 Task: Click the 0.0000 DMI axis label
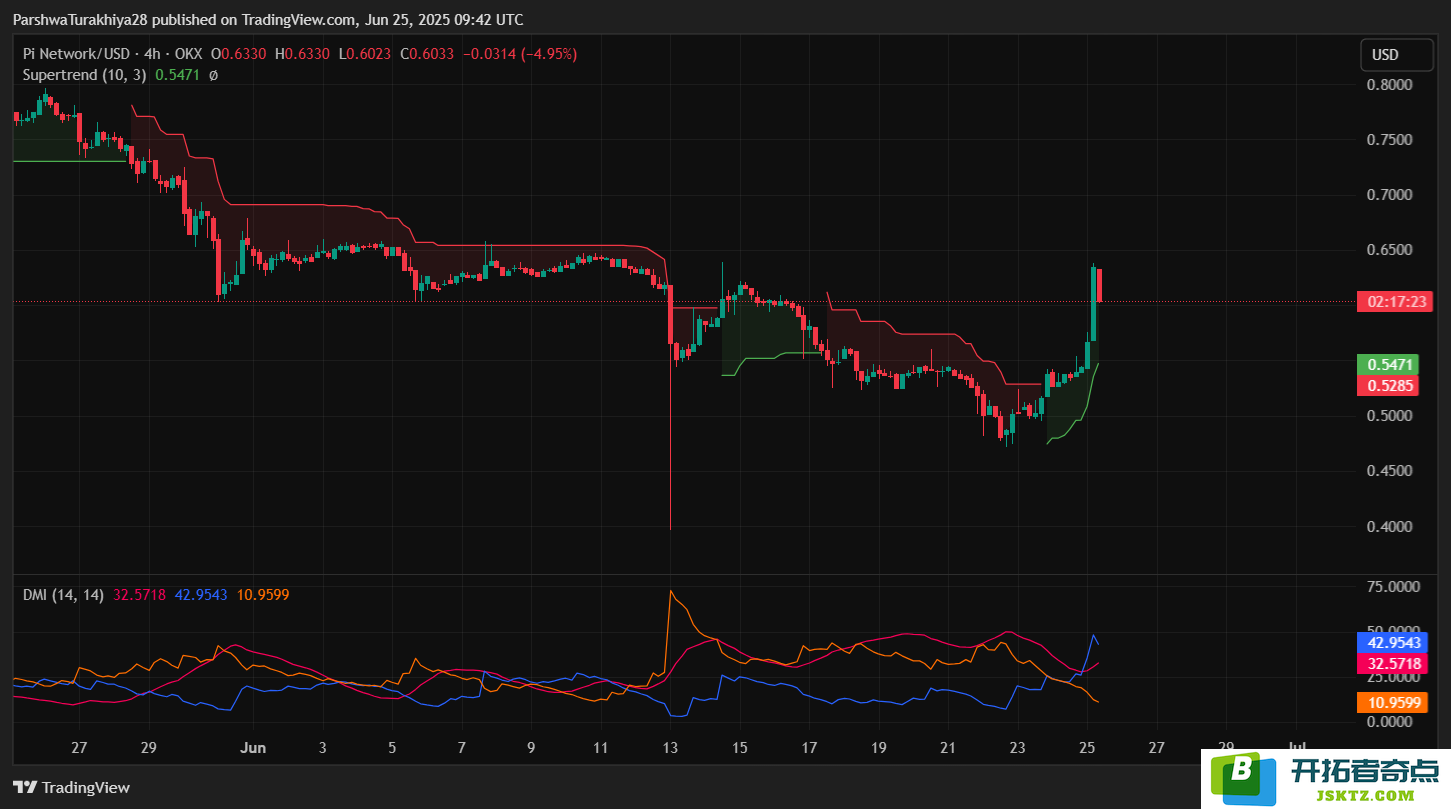coord(1390,722)
